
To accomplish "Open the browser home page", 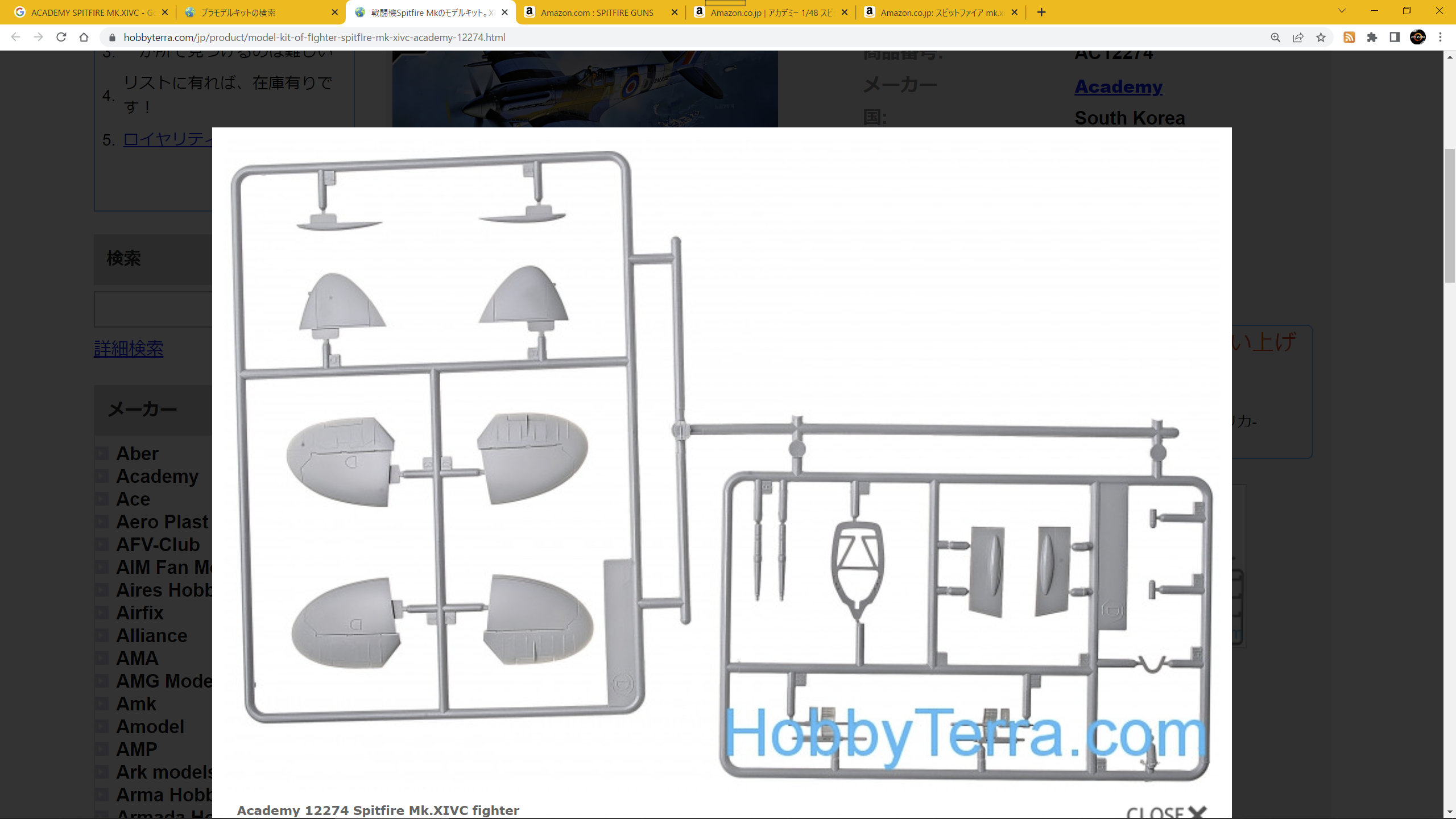I will [x=84, y=37].
